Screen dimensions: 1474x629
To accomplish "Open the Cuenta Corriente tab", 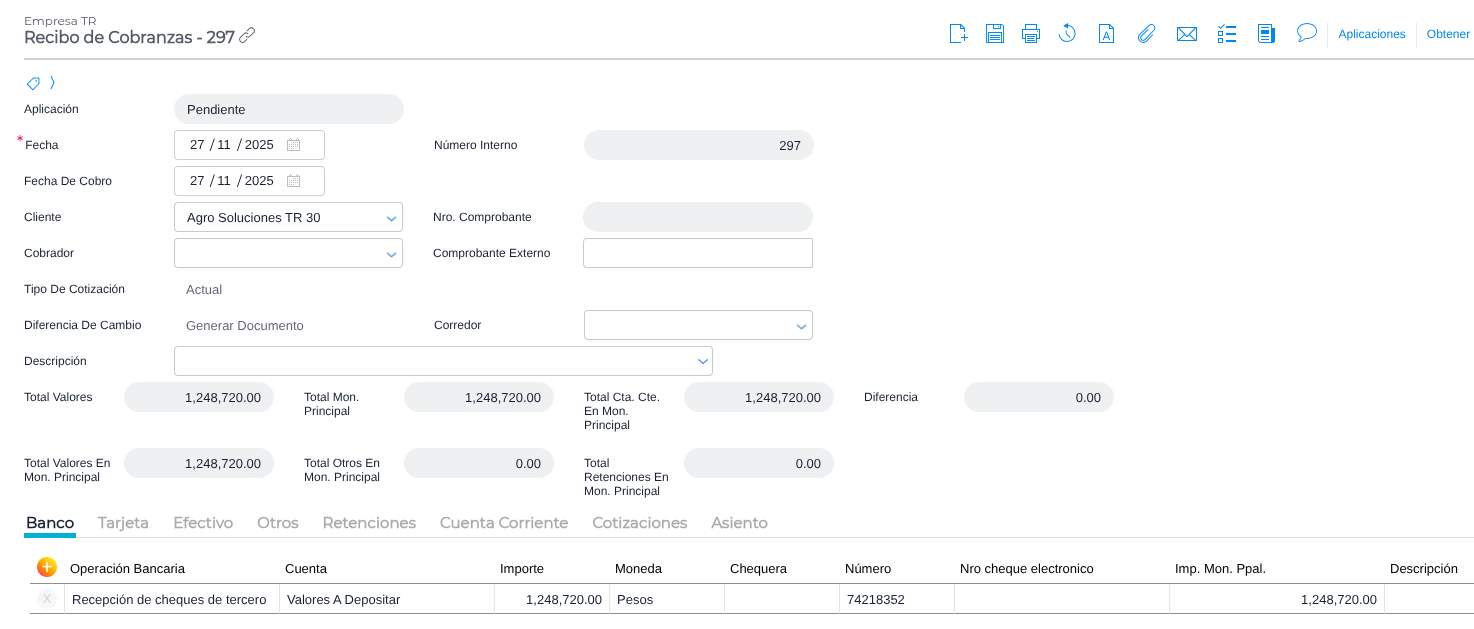I will pos(503,523).
